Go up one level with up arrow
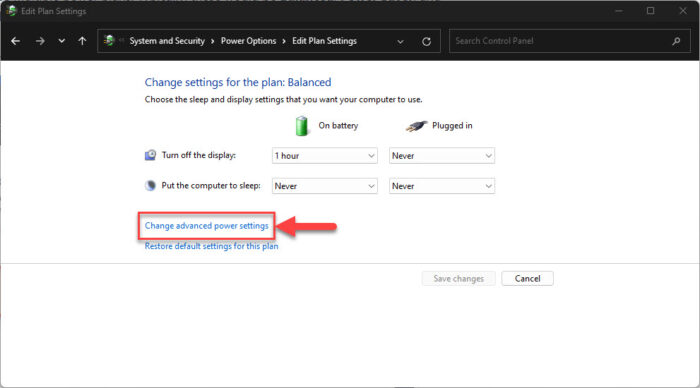The image size is (700, 388). pos(82,41)
